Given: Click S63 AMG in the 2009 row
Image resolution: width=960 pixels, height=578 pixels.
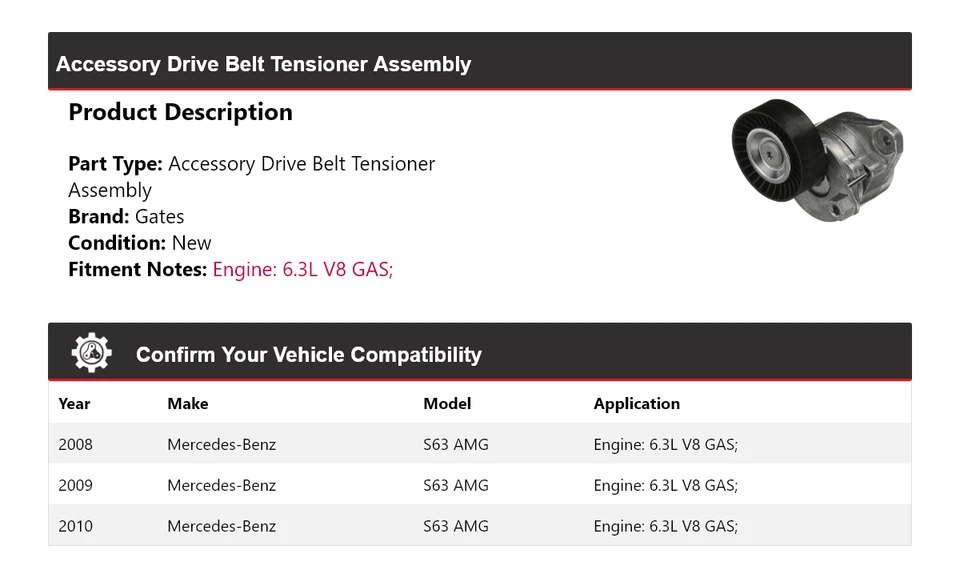Looking at the screenshot, I should coord(455,485).
